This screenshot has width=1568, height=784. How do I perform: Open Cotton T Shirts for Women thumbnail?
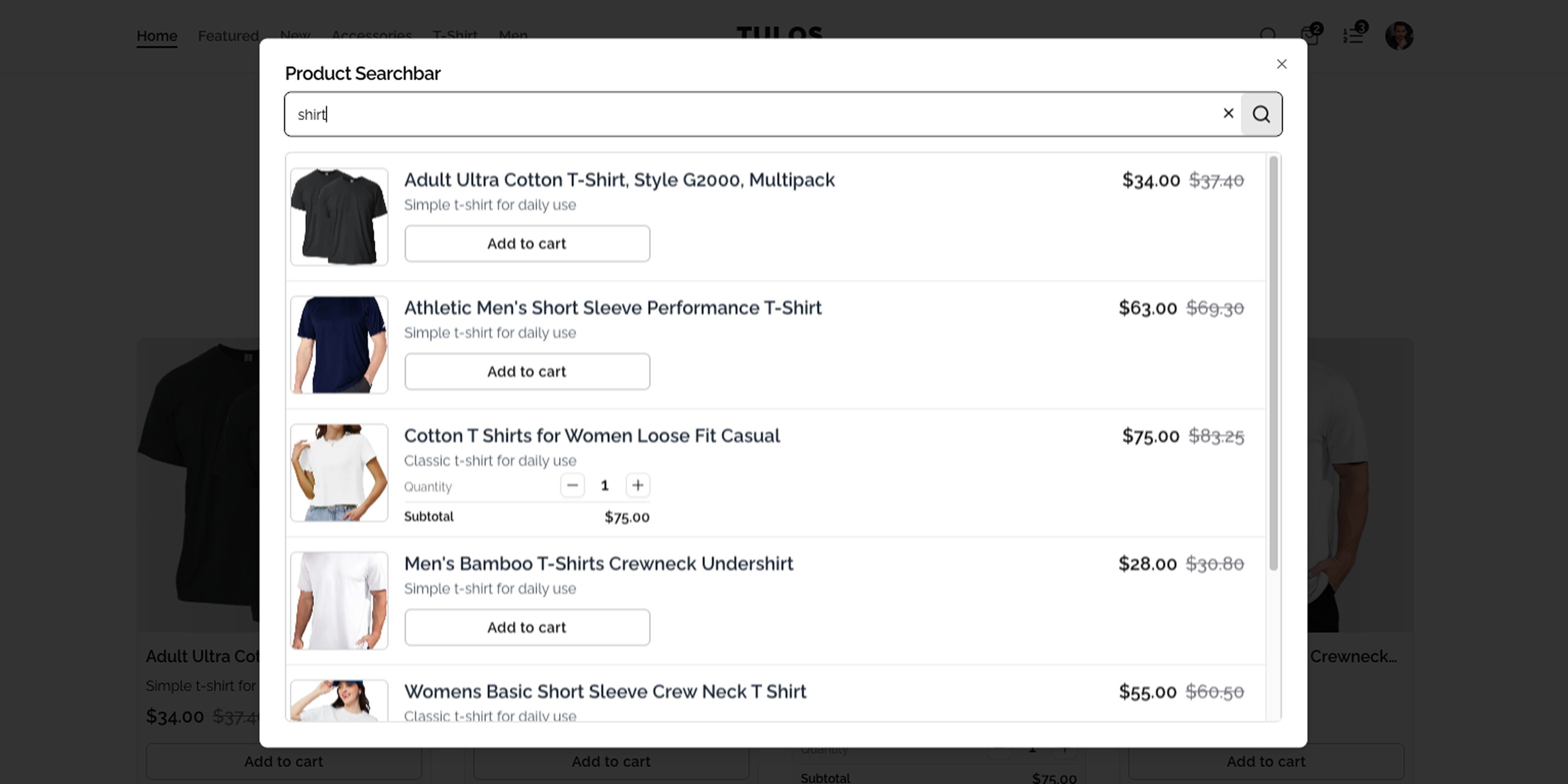coord(339,472)
